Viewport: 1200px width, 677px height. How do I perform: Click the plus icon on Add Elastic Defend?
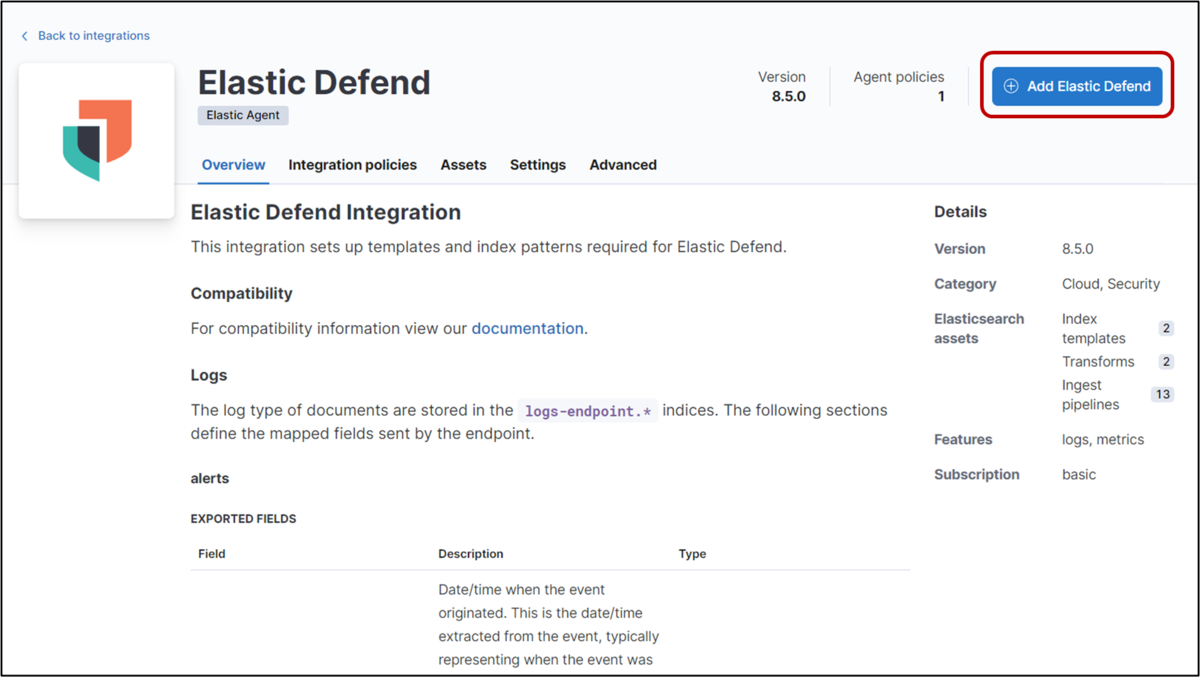[x=1013, y=86]
